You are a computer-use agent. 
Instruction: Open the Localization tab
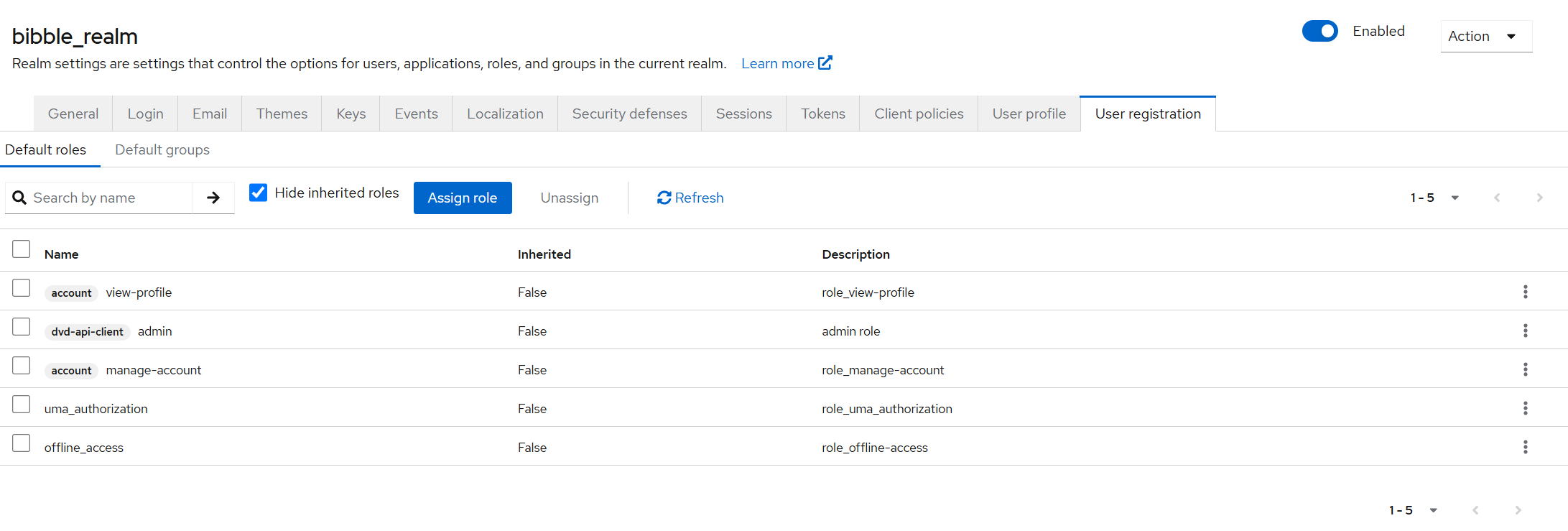505,114
